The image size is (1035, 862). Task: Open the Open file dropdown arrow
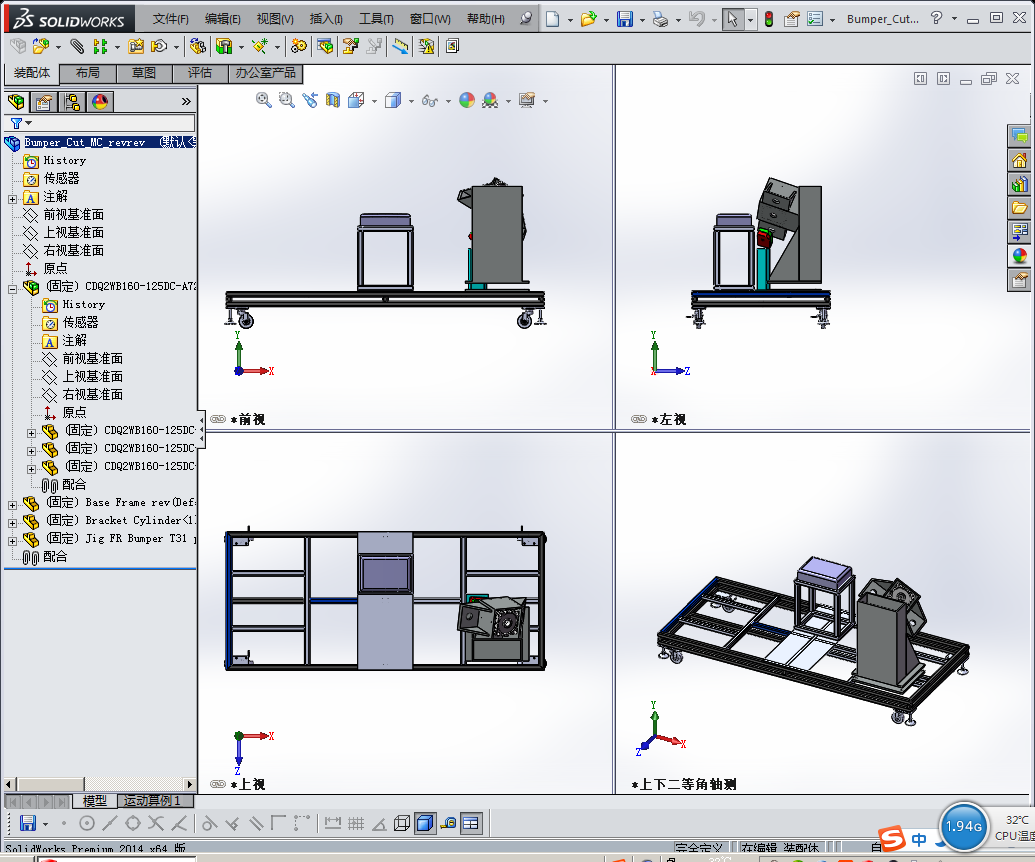606,20
